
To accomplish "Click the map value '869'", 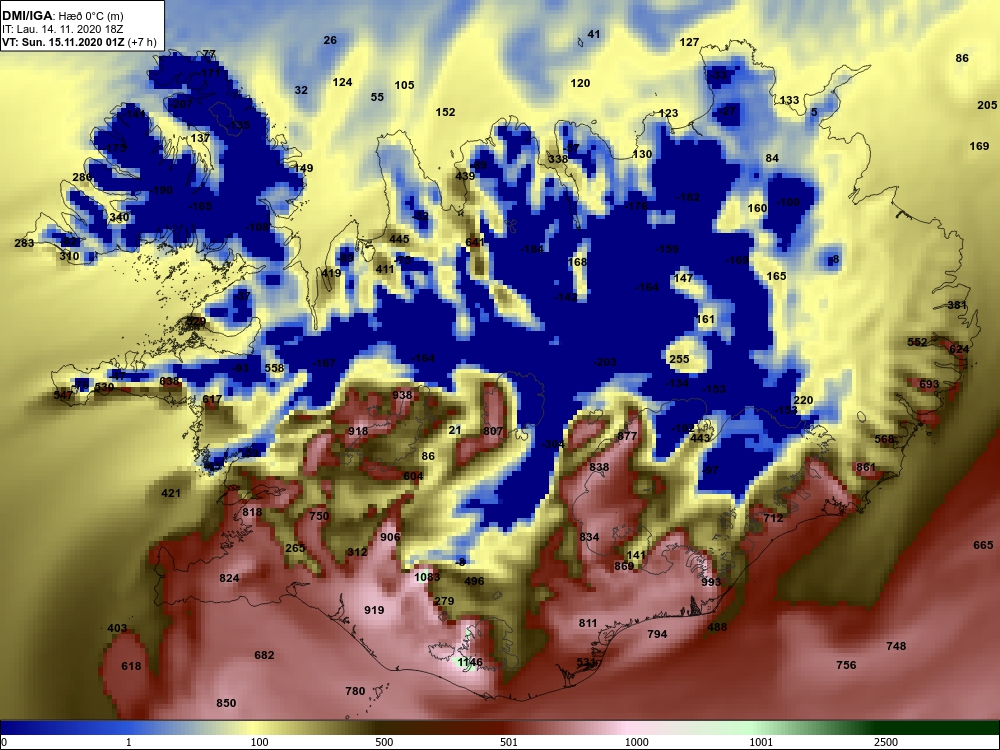I will [624, 566].
